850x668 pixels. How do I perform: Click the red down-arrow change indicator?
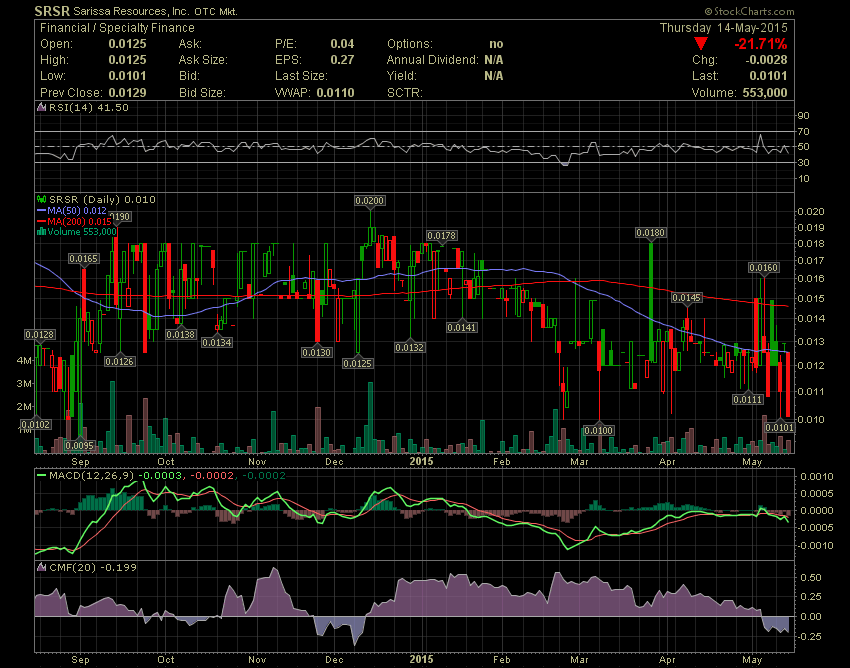click(700, 44)
